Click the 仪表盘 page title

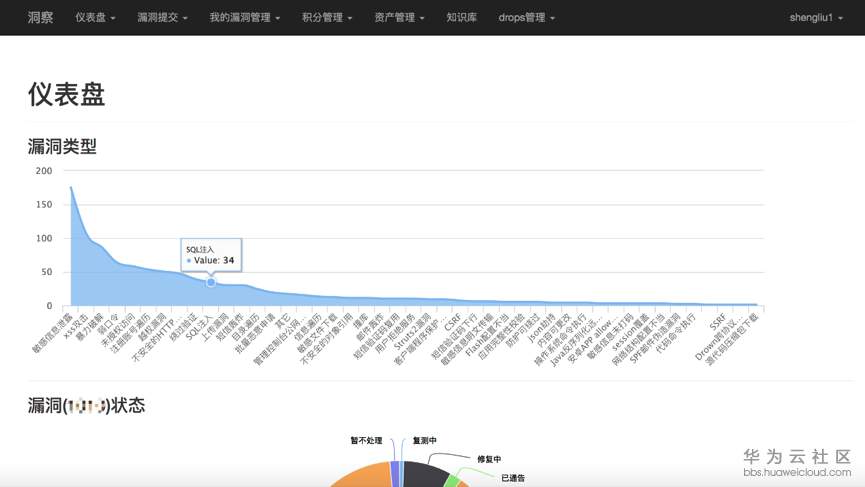click(x=66, y=94)
